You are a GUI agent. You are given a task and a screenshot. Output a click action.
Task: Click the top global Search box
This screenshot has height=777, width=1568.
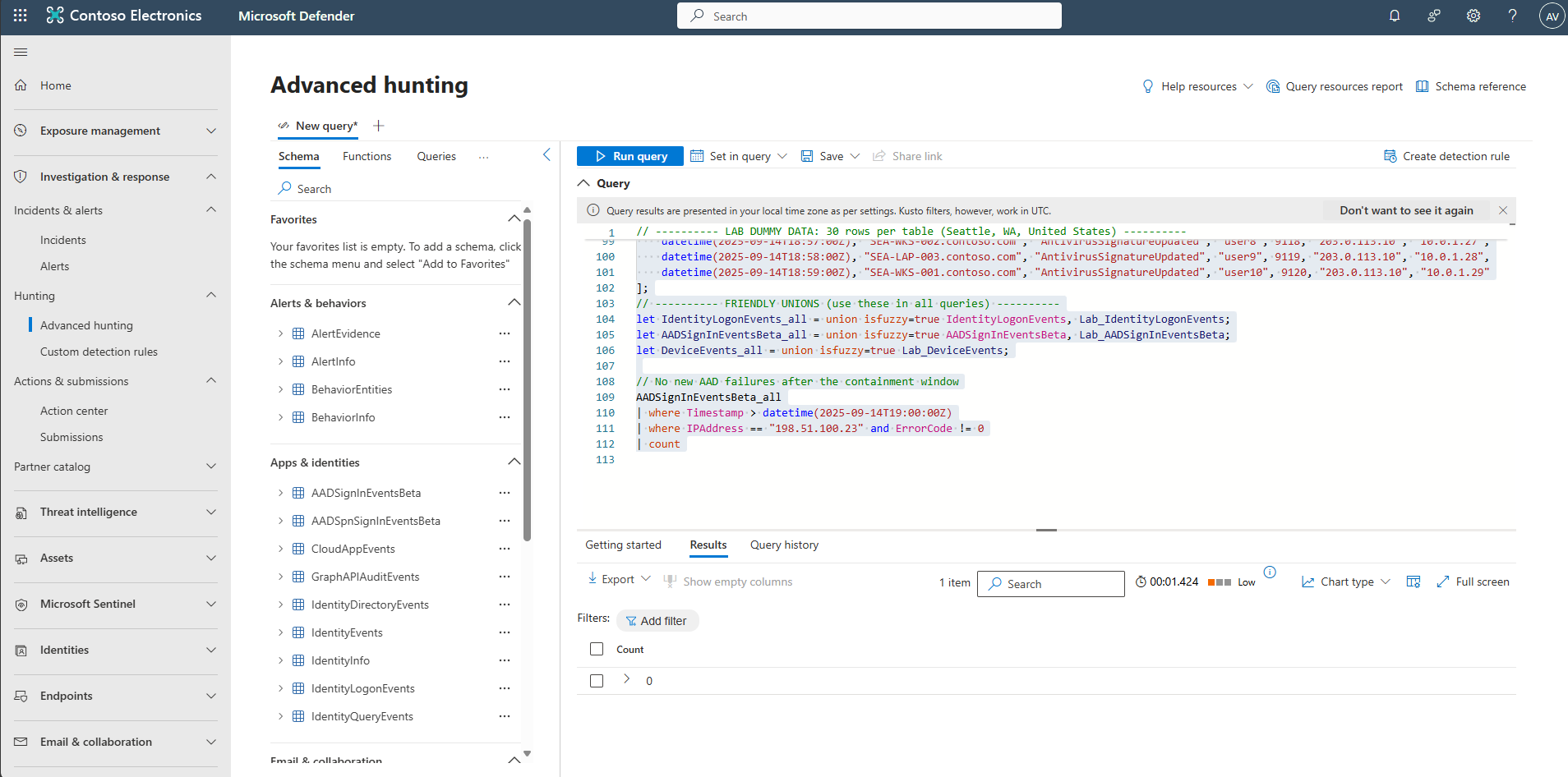point(869,16)
